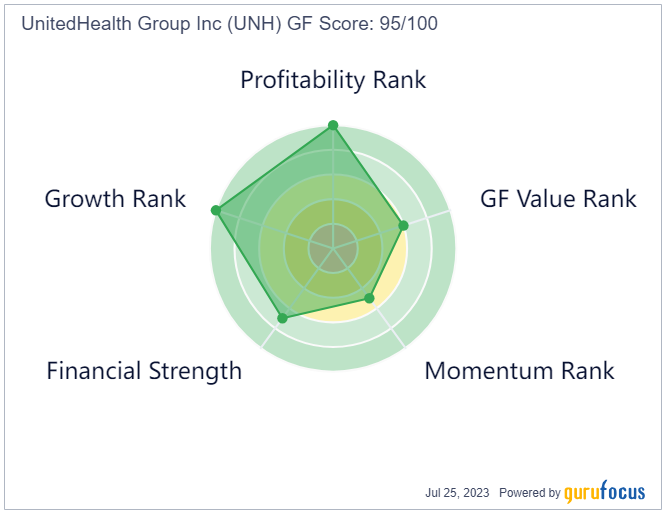Click the Momentum Rank data point
The image size is (666, 513).
370,299
